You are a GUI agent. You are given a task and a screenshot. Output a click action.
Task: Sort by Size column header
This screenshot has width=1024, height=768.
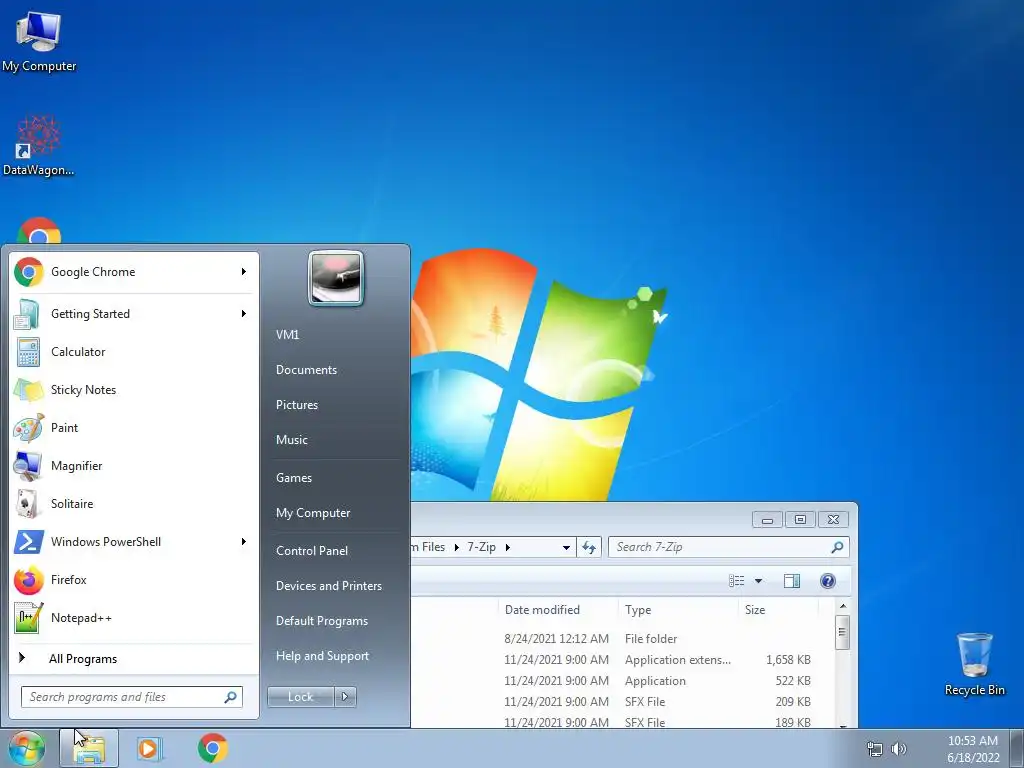pos(778,610)
